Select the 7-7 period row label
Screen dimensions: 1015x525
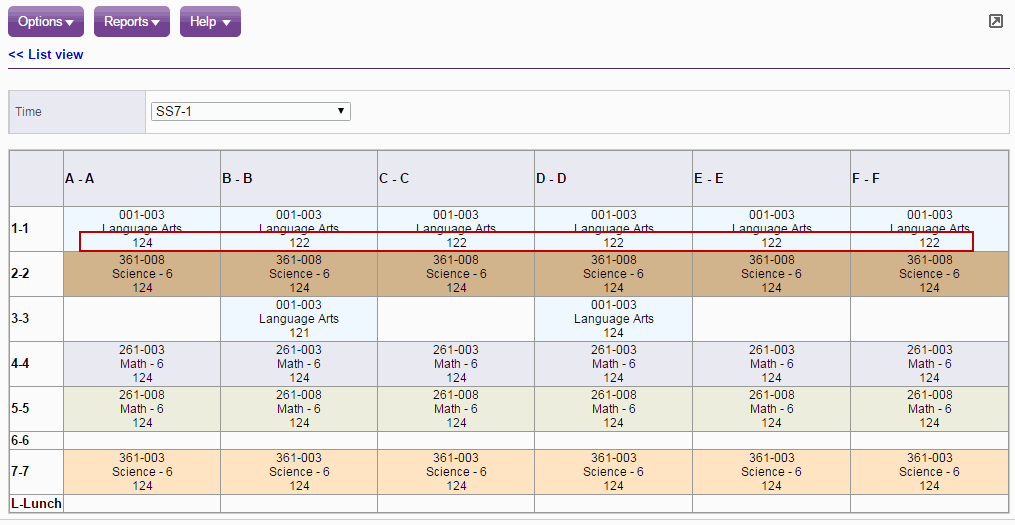coord(20,472)
